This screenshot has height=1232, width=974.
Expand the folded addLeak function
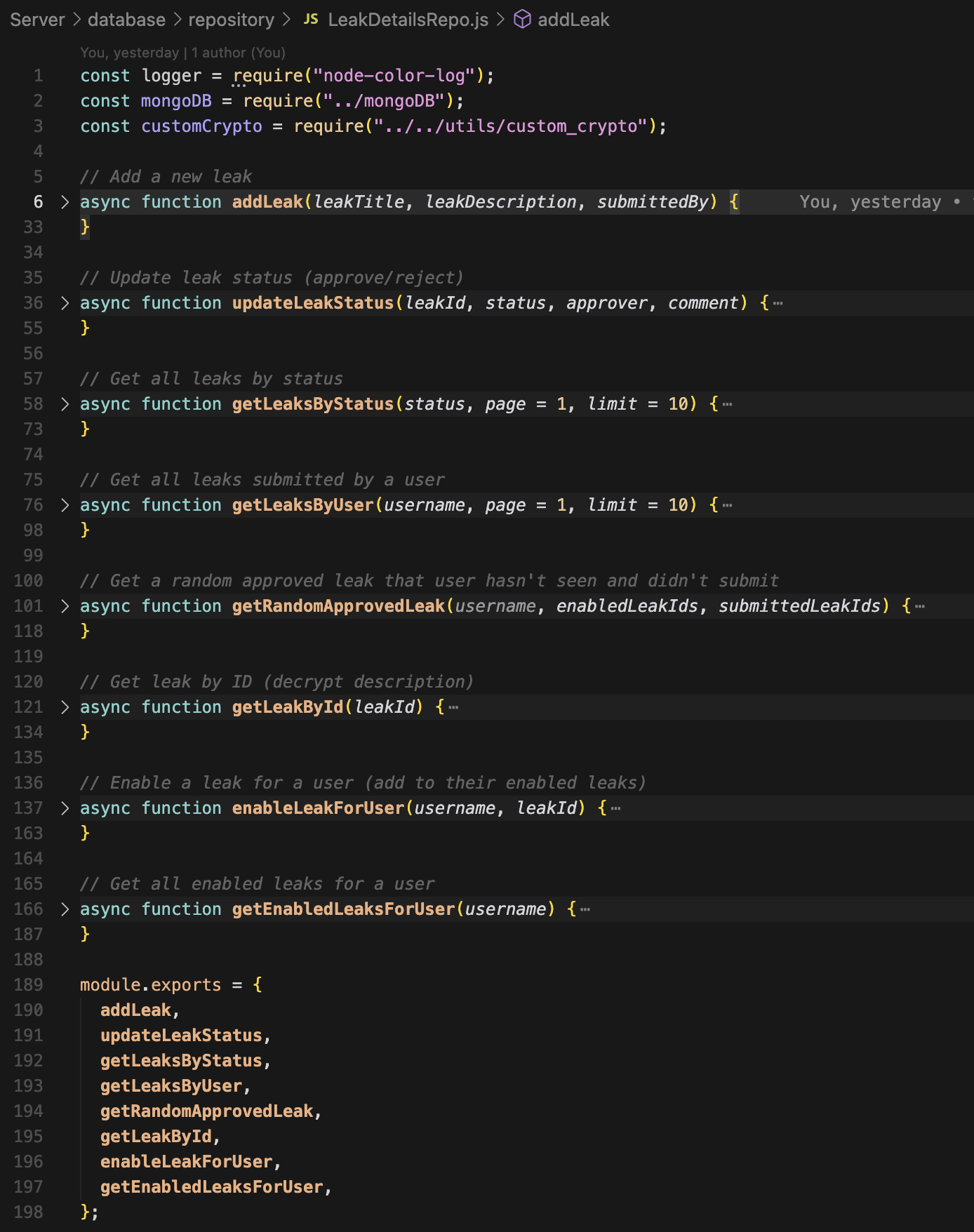[x=65, y=202]
